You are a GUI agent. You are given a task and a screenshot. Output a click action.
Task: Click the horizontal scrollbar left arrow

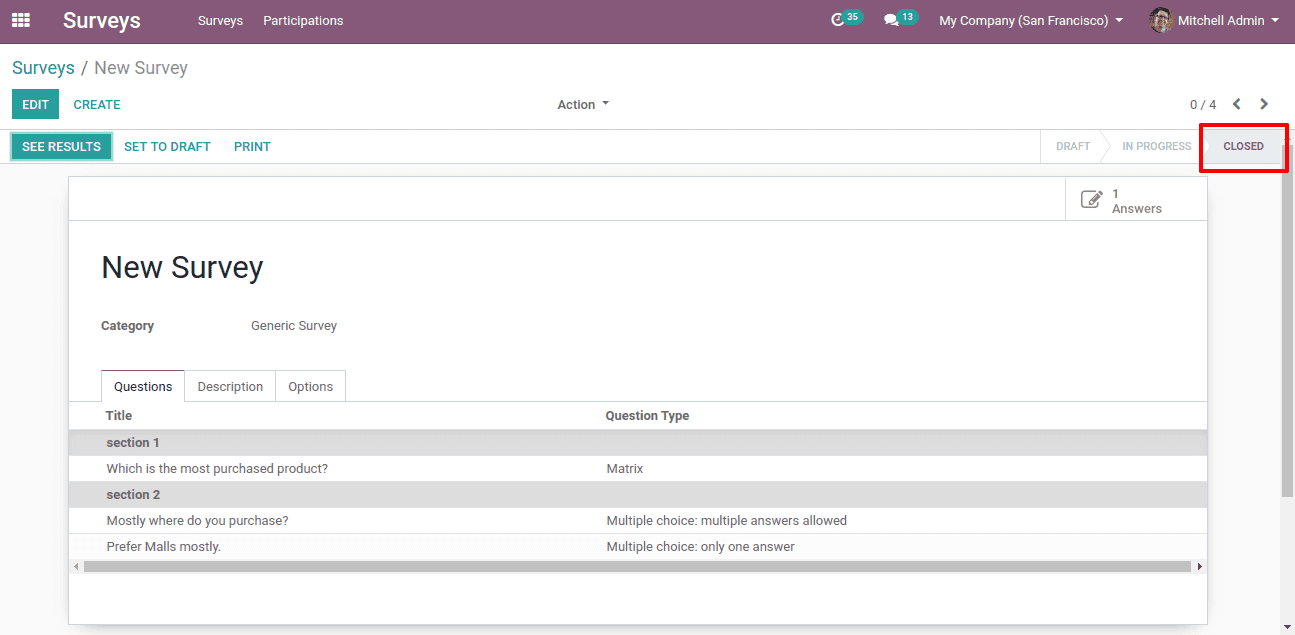click(76, 566)
